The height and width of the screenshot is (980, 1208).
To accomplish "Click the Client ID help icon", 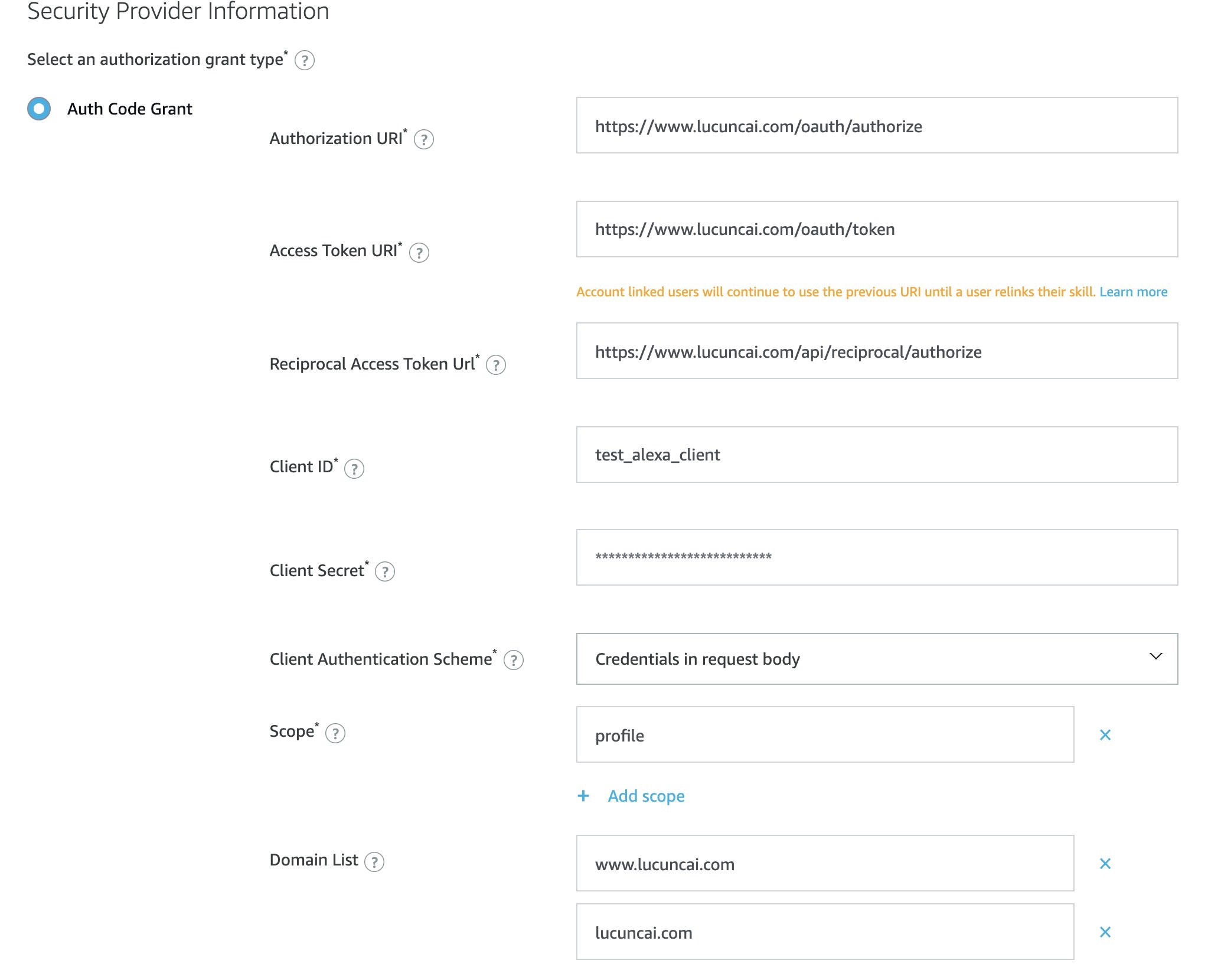I will coord(354,469).
